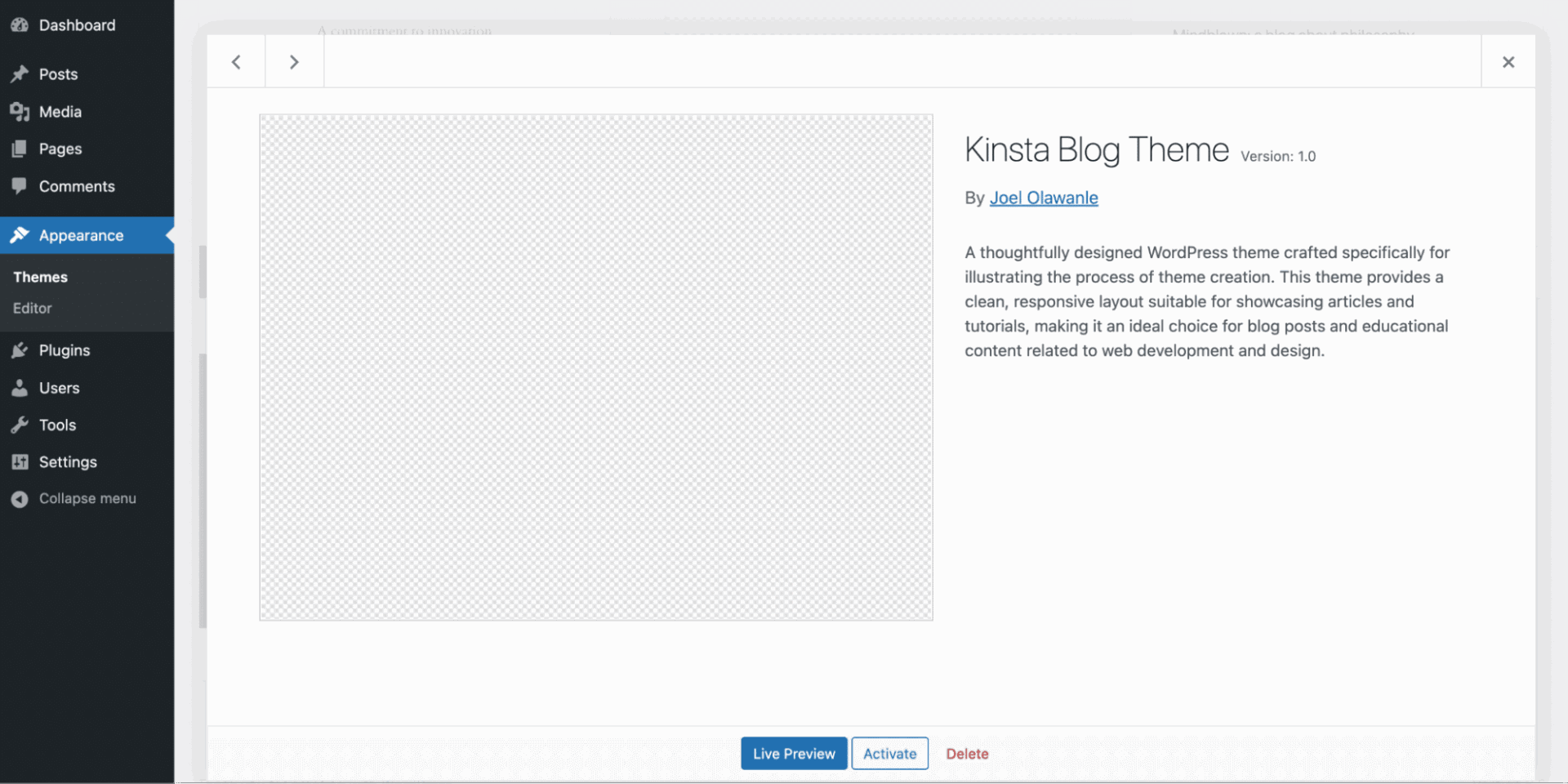The image size is (1568, 784).
Task: Click the Dashboard gauge icon
Action: coord(20,25)
